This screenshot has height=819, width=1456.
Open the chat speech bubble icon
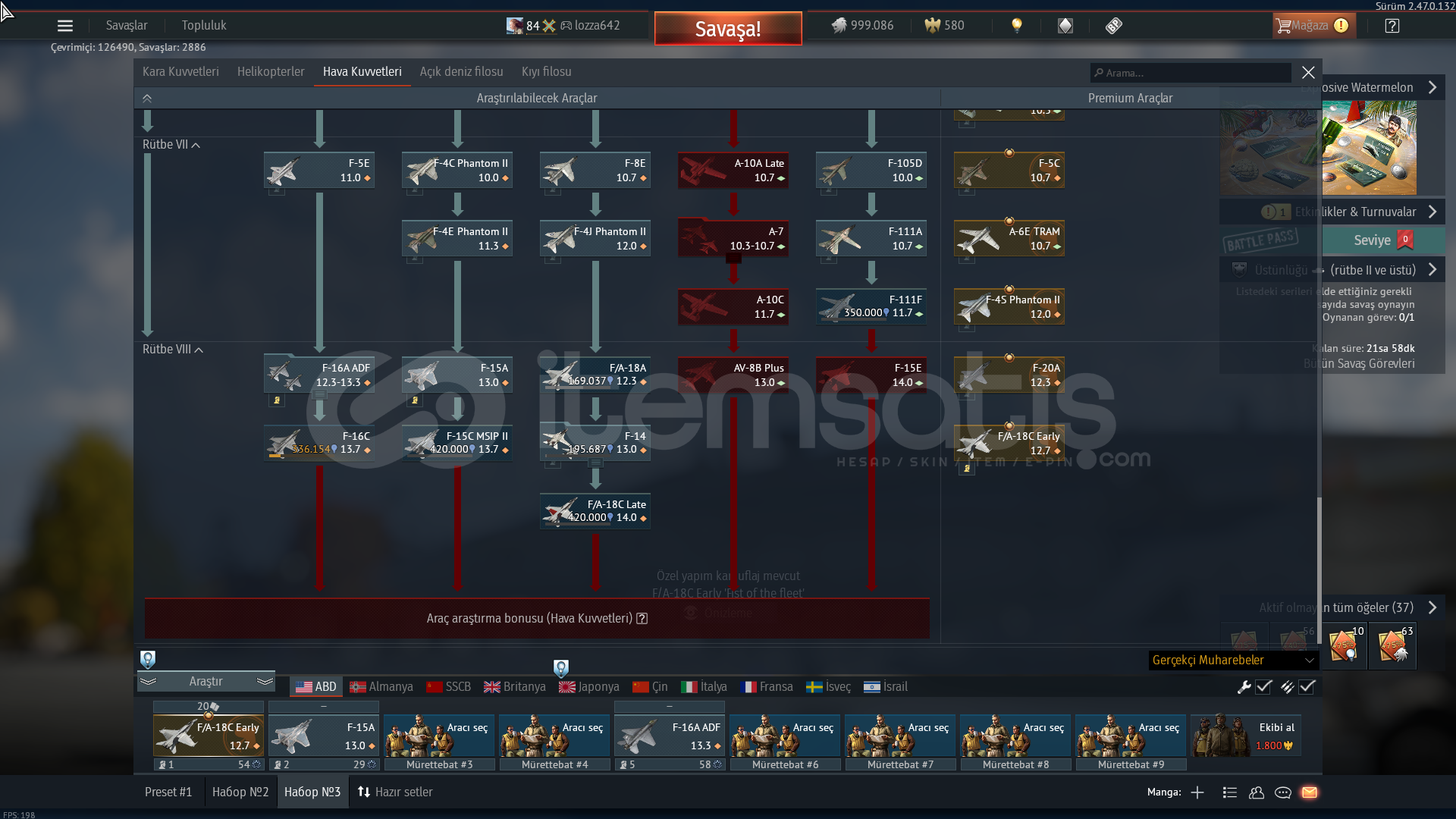coord(1283,792)
